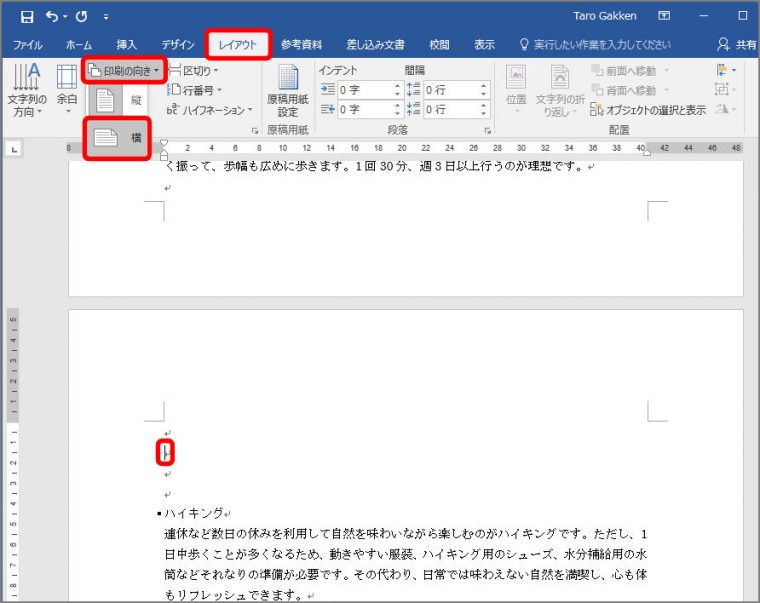Switch to the ホーム tab
This screenshot has width=760, height=603.
[x=79, y=45]
